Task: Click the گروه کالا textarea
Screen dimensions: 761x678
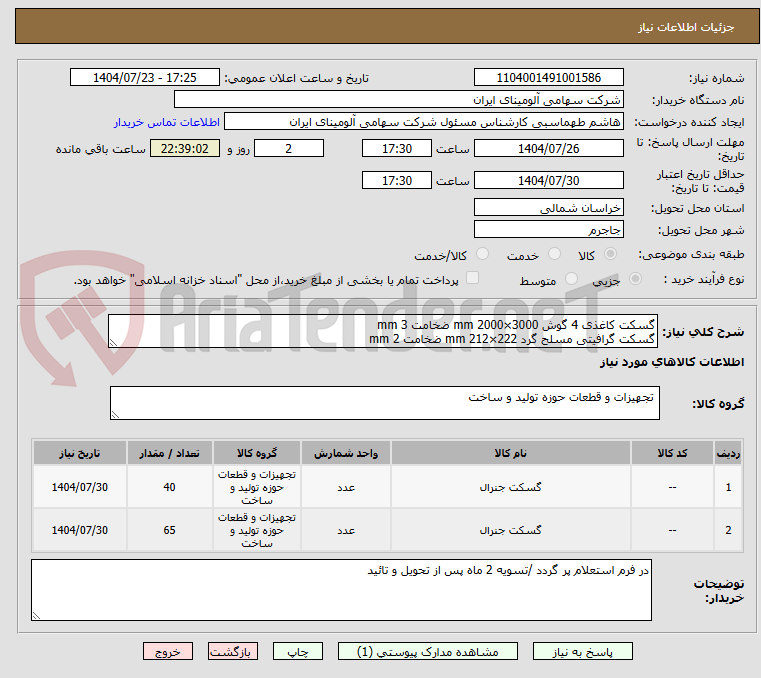Action: pyautogui.click(x=385, y=403)
